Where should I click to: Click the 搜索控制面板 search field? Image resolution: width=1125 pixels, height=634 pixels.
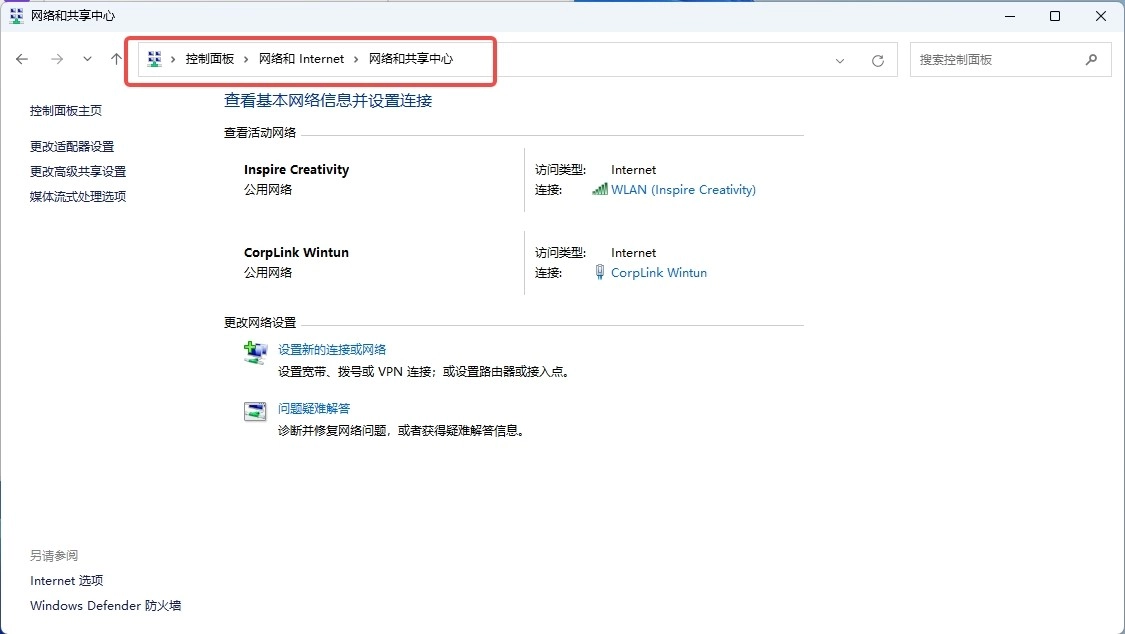coord(995,60)
